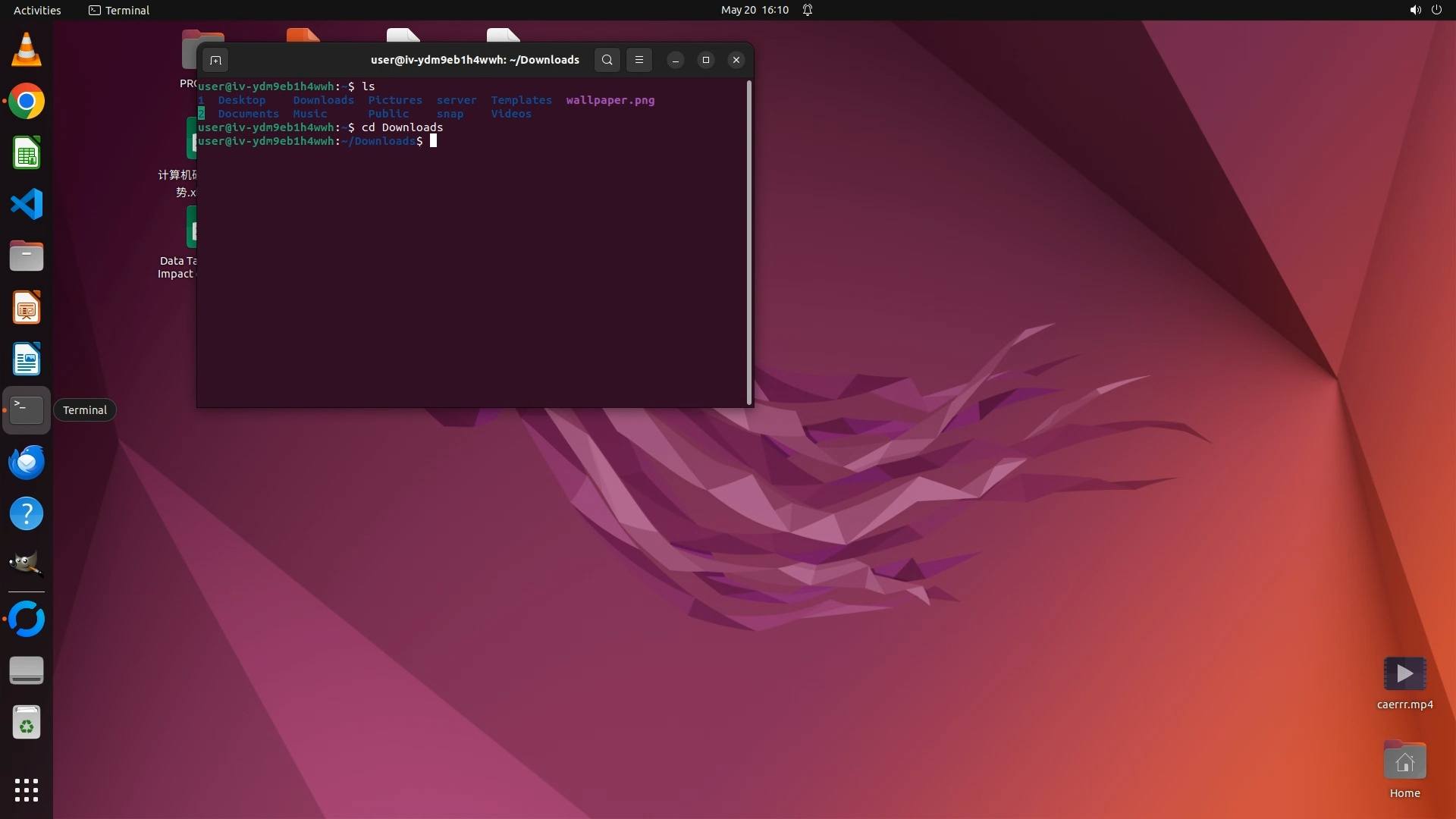Open a new terminal tab
1456x819 pixels.
click(x=215, y=60)
